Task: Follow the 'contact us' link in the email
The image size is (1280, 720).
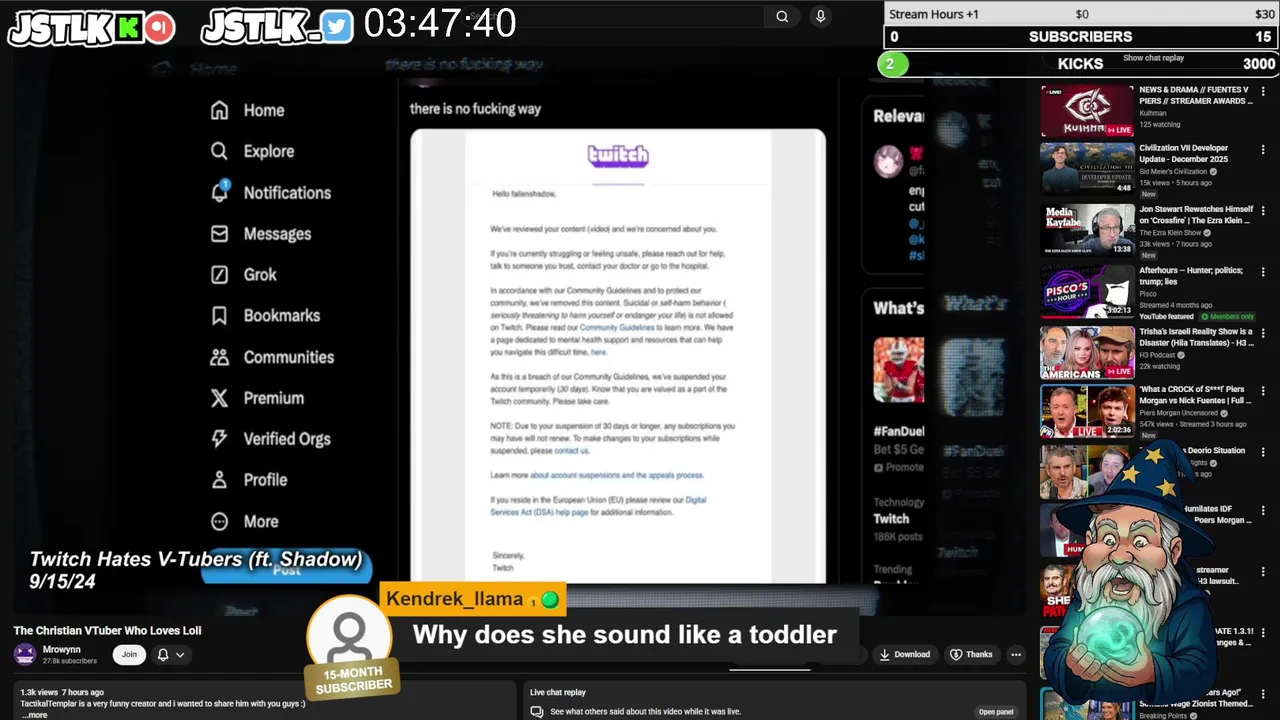Action: [x=572, y=450]
